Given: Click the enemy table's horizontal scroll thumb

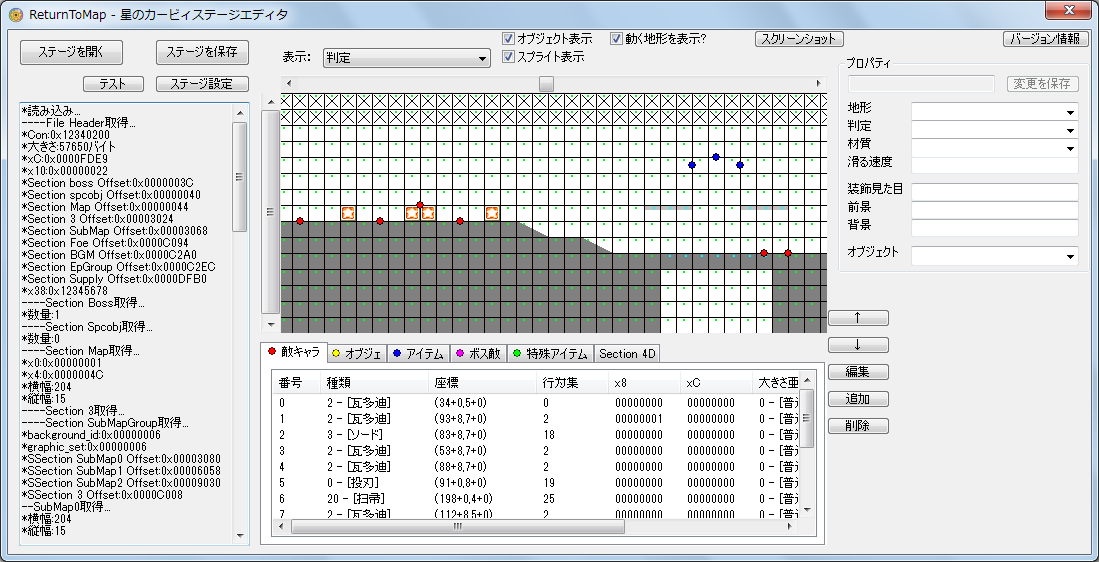Looking at the screenshot, I should pos(458,527).
